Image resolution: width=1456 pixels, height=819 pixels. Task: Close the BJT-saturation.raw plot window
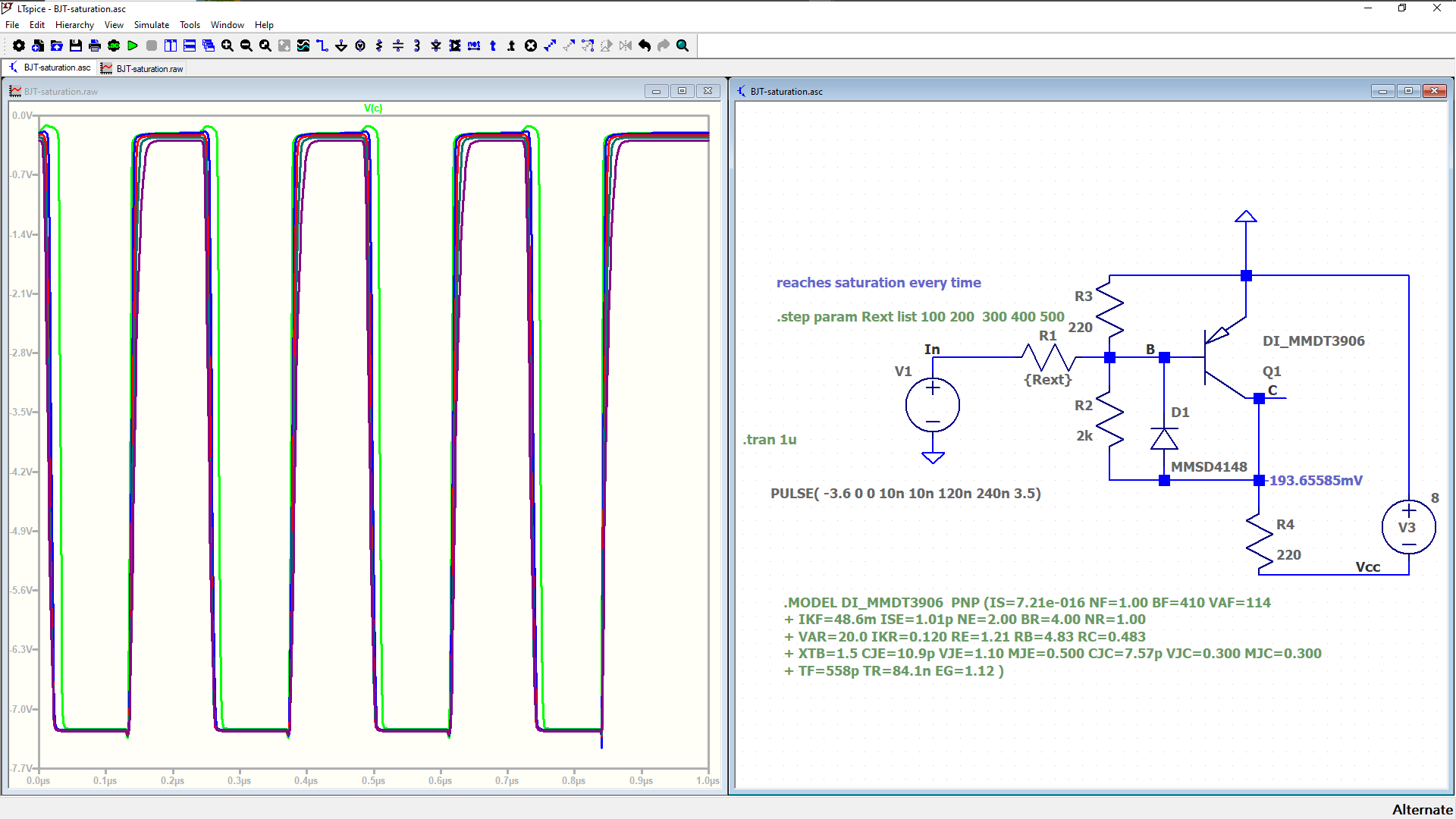[x=708, y=91]
